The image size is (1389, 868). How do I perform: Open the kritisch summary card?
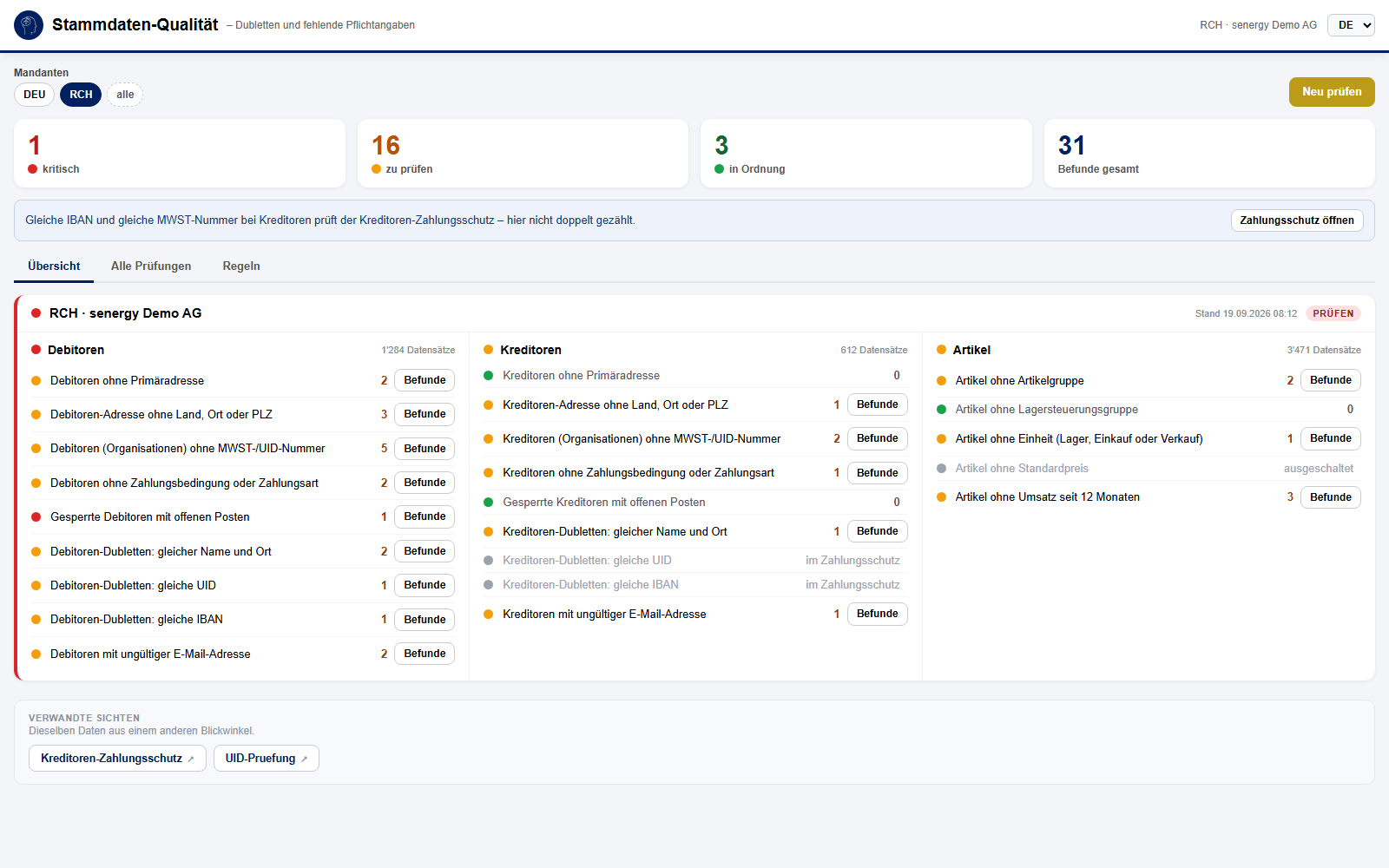(x=180, y=154)
